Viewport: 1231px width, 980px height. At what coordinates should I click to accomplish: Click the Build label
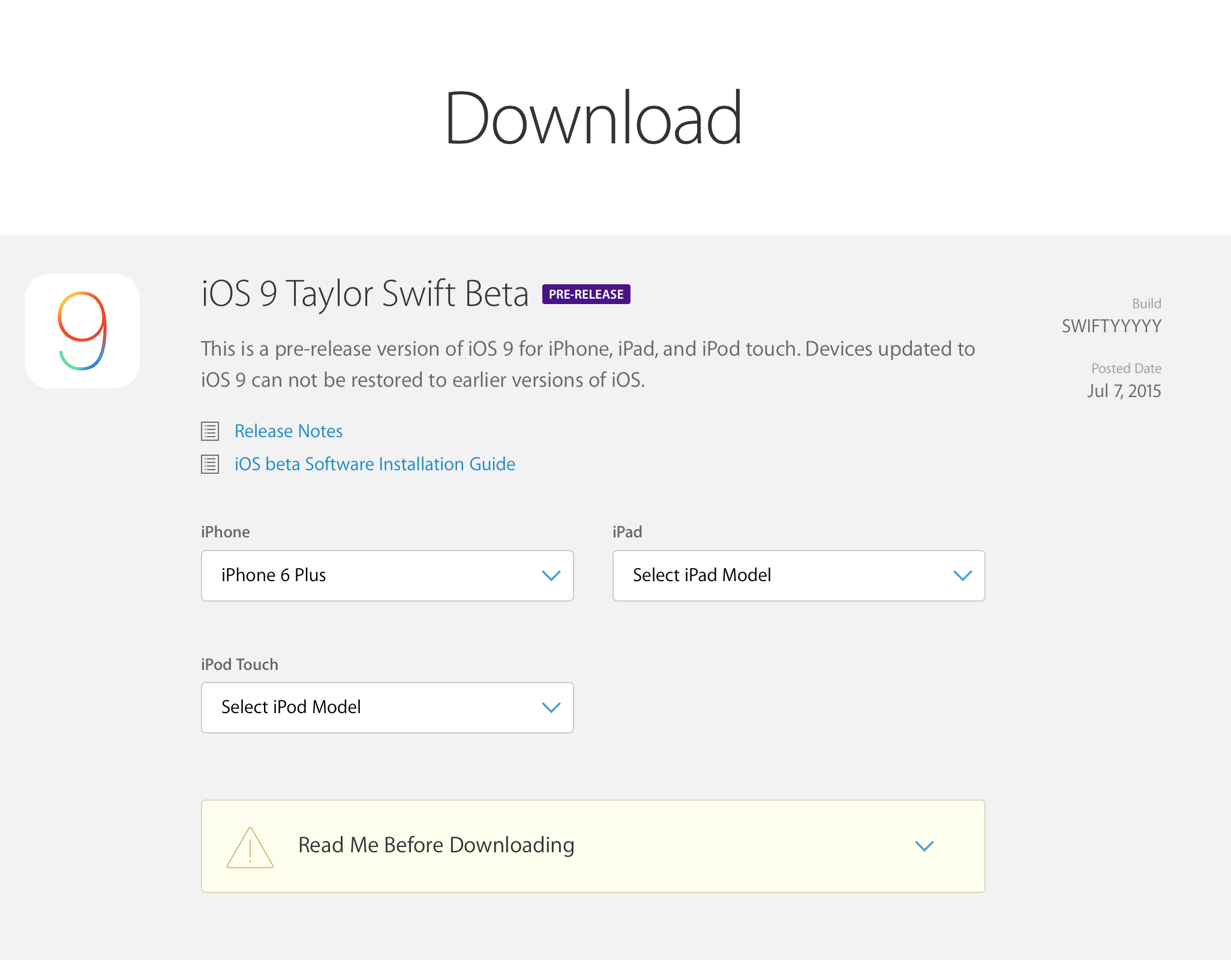pyautogui.click(x=1146, y=303)
